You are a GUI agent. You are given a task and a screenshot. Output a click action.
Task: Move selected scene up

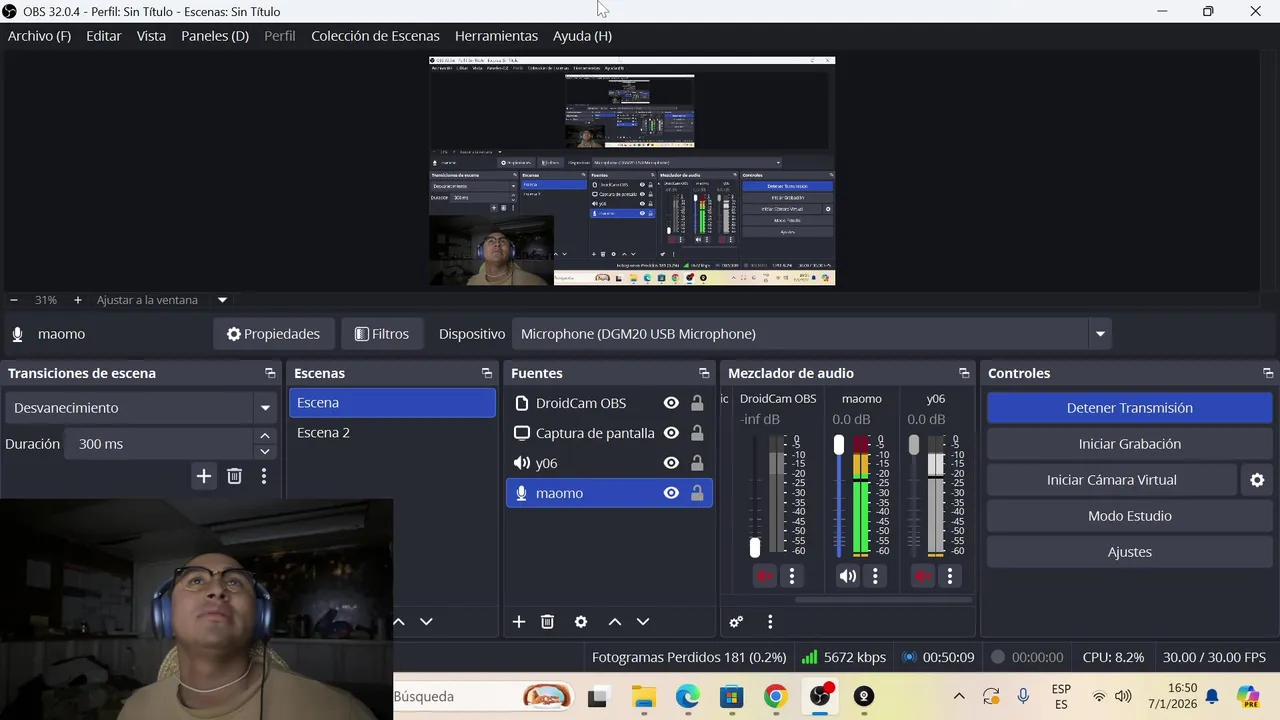click(x=399, y=622)
